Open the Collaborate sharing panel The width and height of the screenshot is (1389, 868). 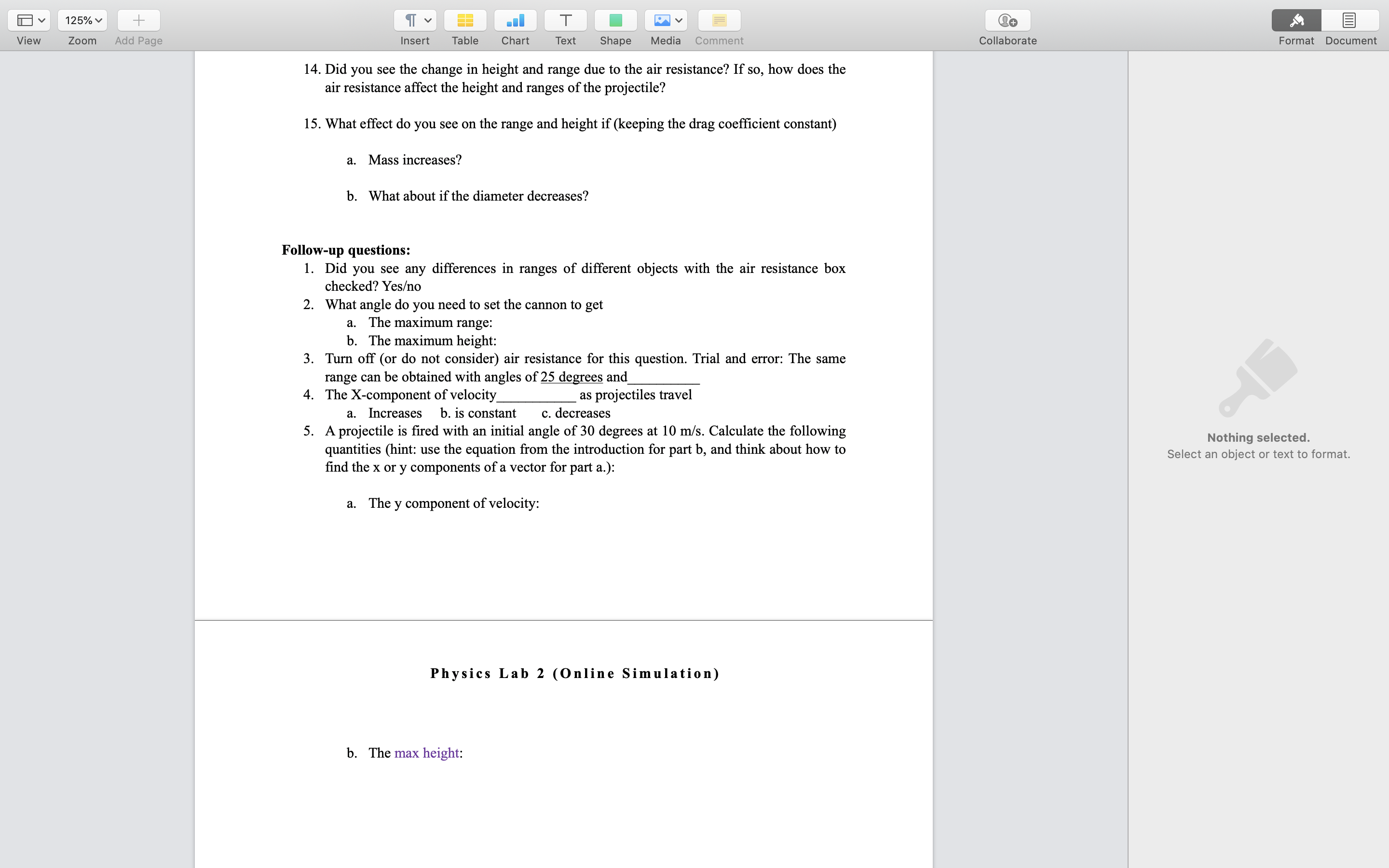coord(1008,20)
